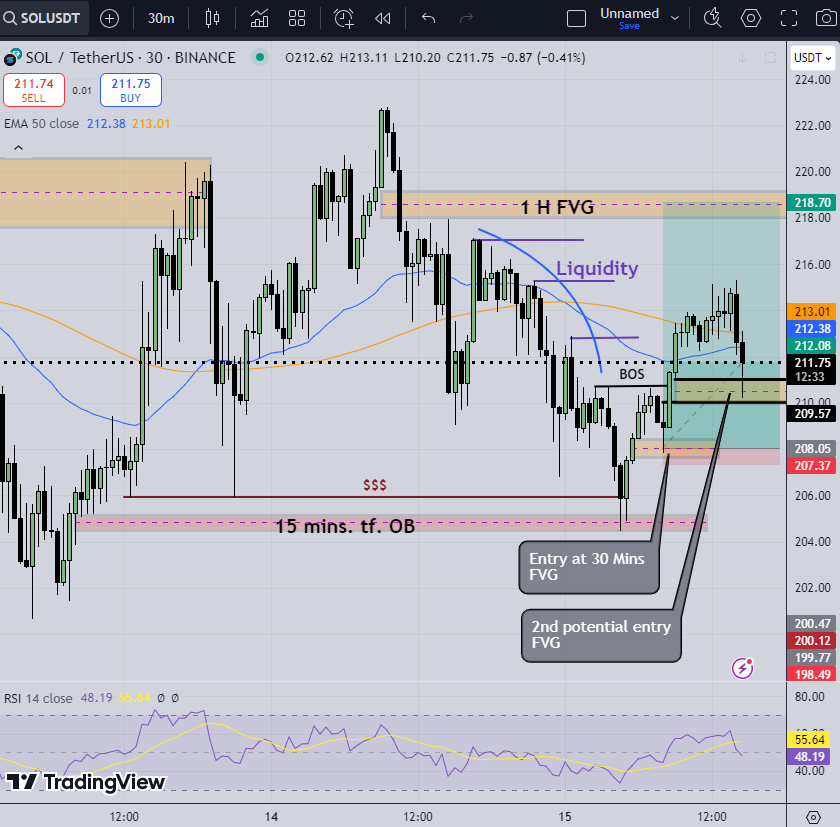The height and width of the screenshot is (827, 840).
Task: Select the chart layout square icon
Action: pos(576,19)
